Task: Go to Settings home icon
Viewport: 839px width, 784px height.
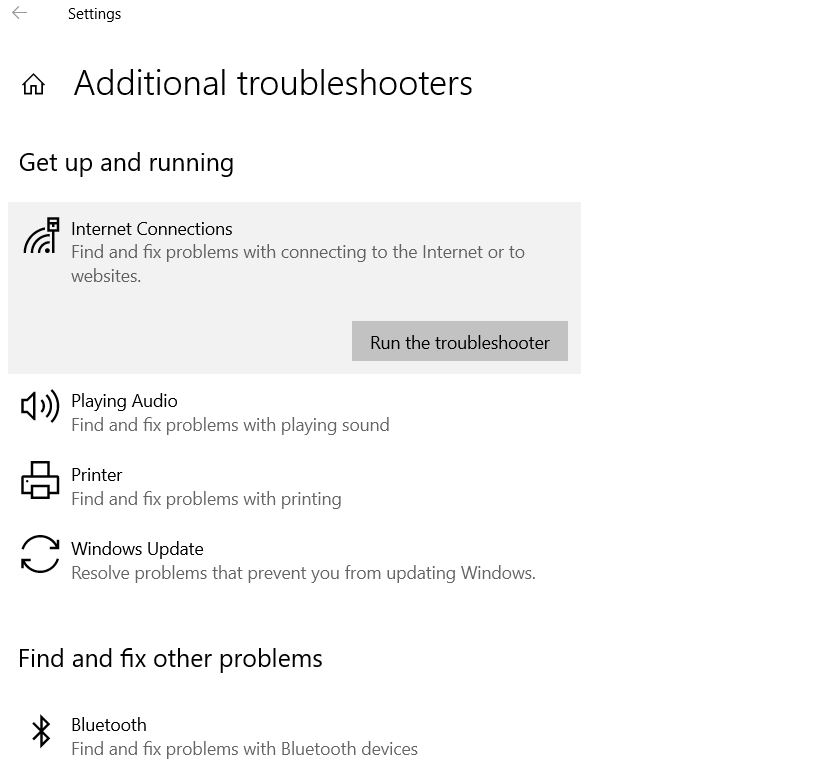Action: 33,84
